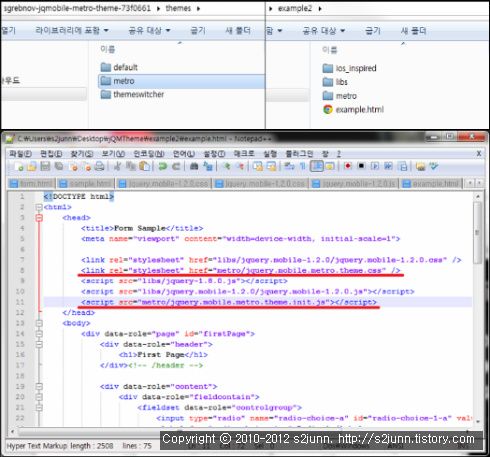This screenshot has height=457, width=490.
Task: Click the Save Recorded Macro icon
Action: tap(403, 166)
